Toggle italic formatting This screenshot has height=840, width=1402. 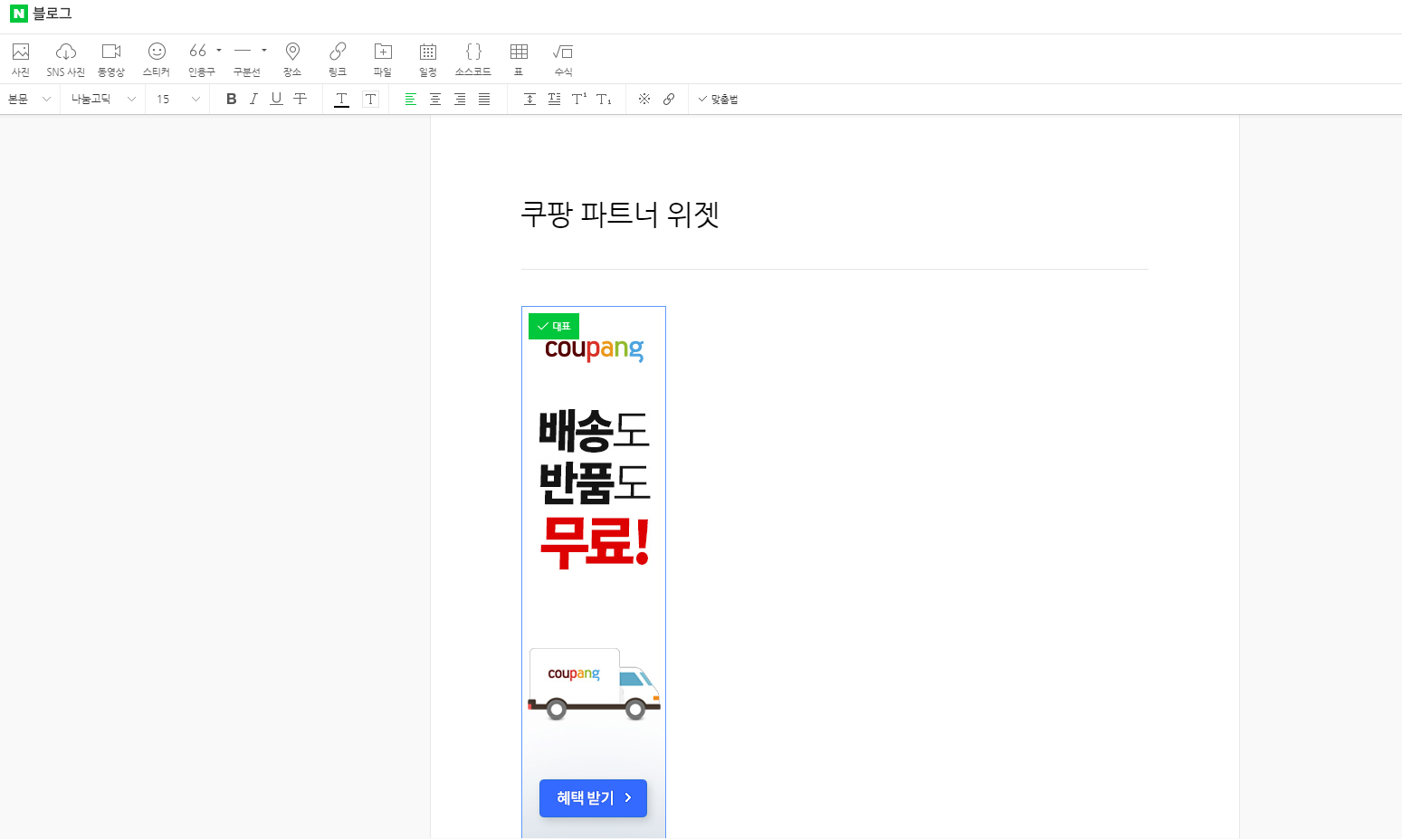253,100
